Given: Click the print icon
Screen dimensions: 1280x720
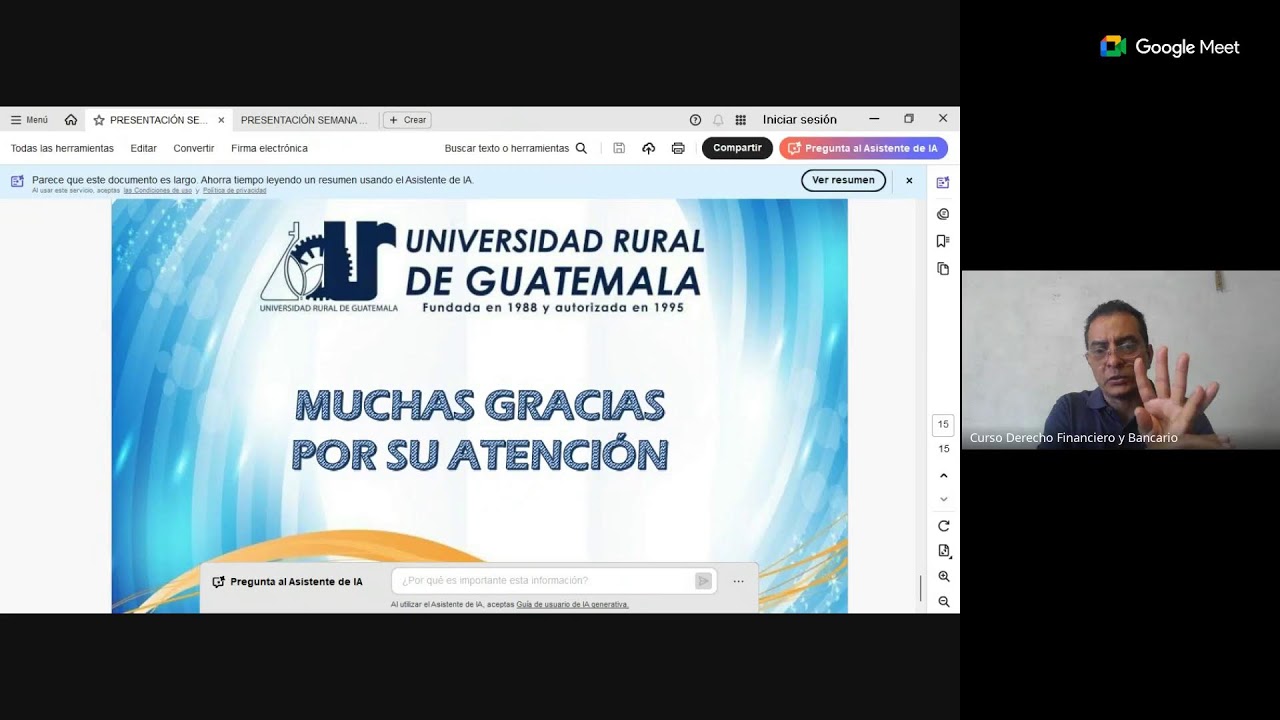Looking at the screenshot, I should (x=678, y=148).
